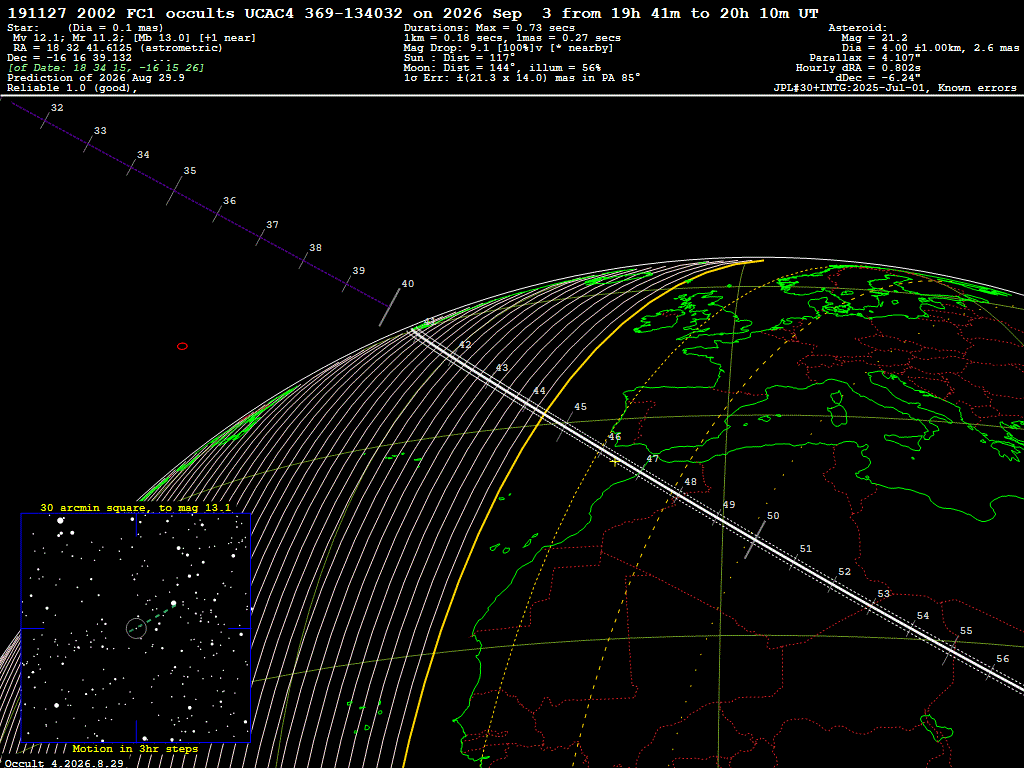The height and width of the screenshot is (768, 1024).
Task: Click minute marker 53 on the white track
Action: pos(883,594)
